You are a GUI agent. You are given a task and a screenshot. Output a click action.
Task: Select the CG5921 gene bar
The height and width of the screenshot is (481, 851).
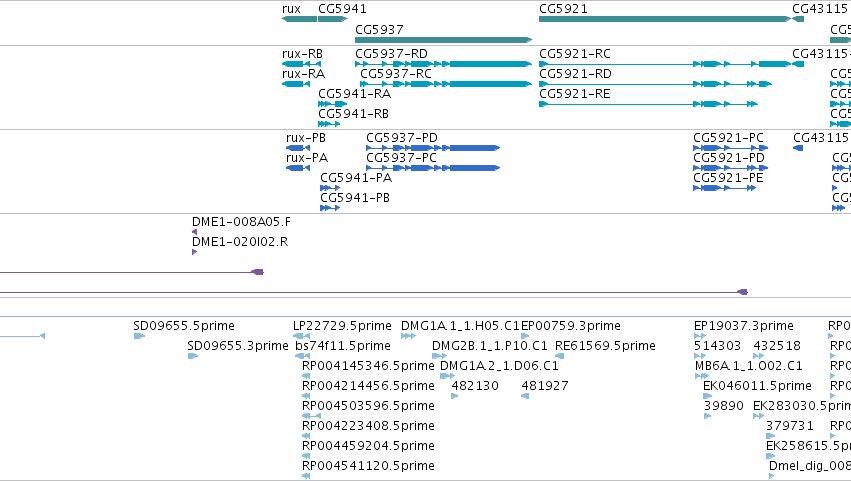coord(665,19)
